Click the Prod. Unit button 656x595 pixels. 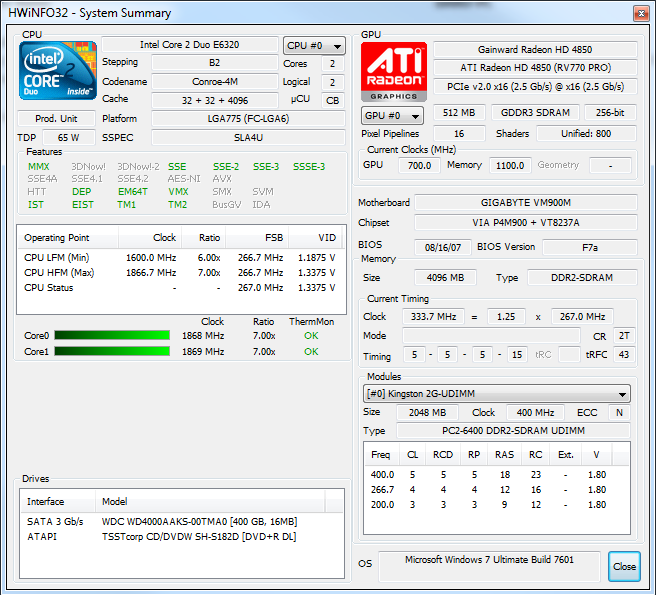point(56,118)
